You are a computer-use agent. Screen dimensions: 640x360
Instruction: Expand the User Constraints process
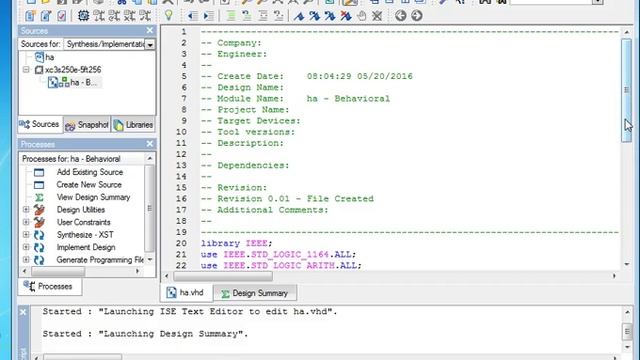coord(26,222)
